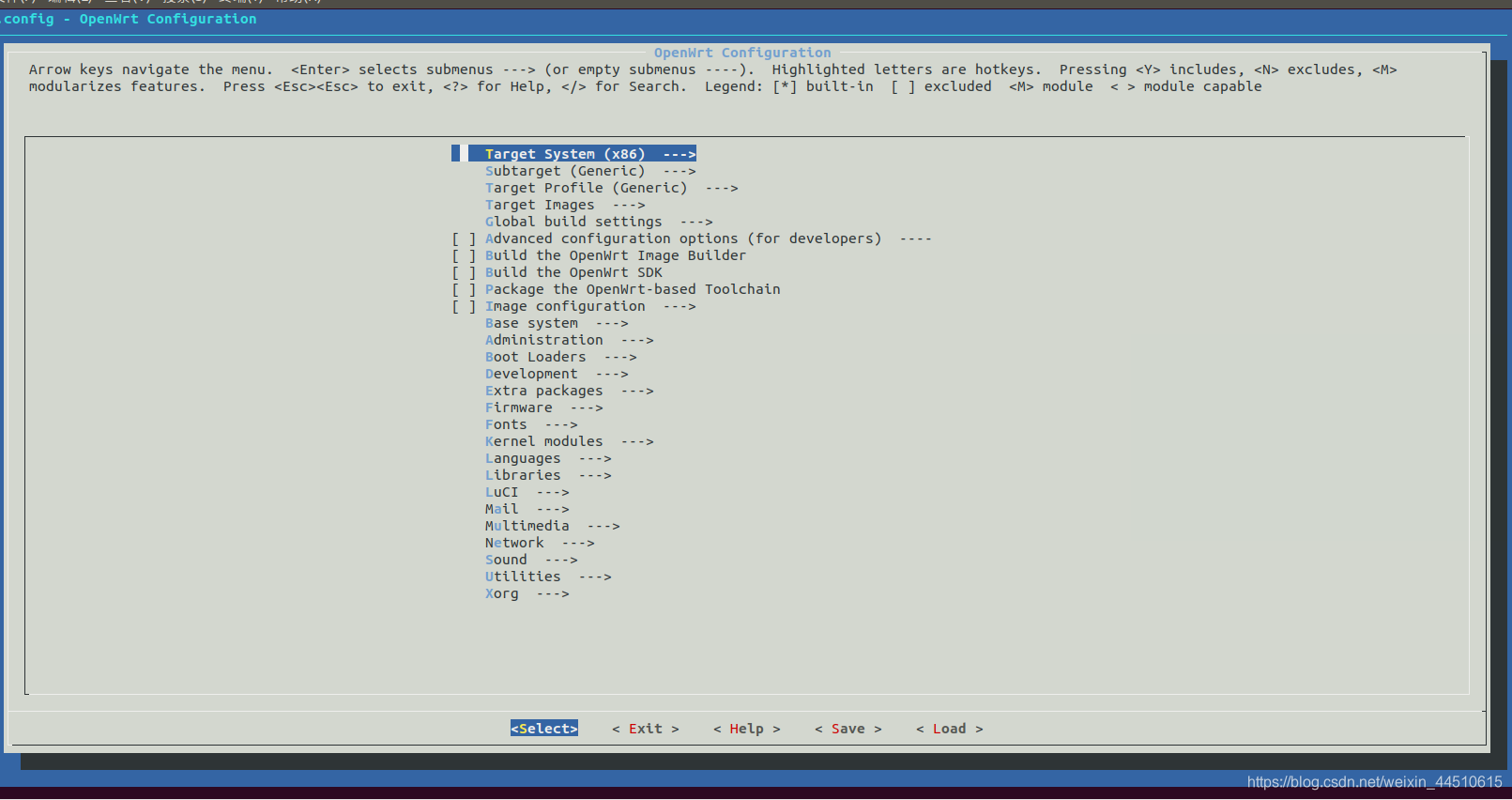Viewport: 1512px width, 800px height.
Task: Expand the Firmware submenu
Action: tap(543, 408)
